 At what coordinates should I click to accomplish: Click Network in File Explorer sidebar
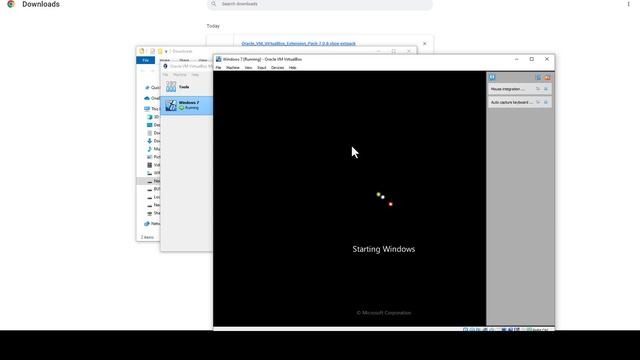152,224
